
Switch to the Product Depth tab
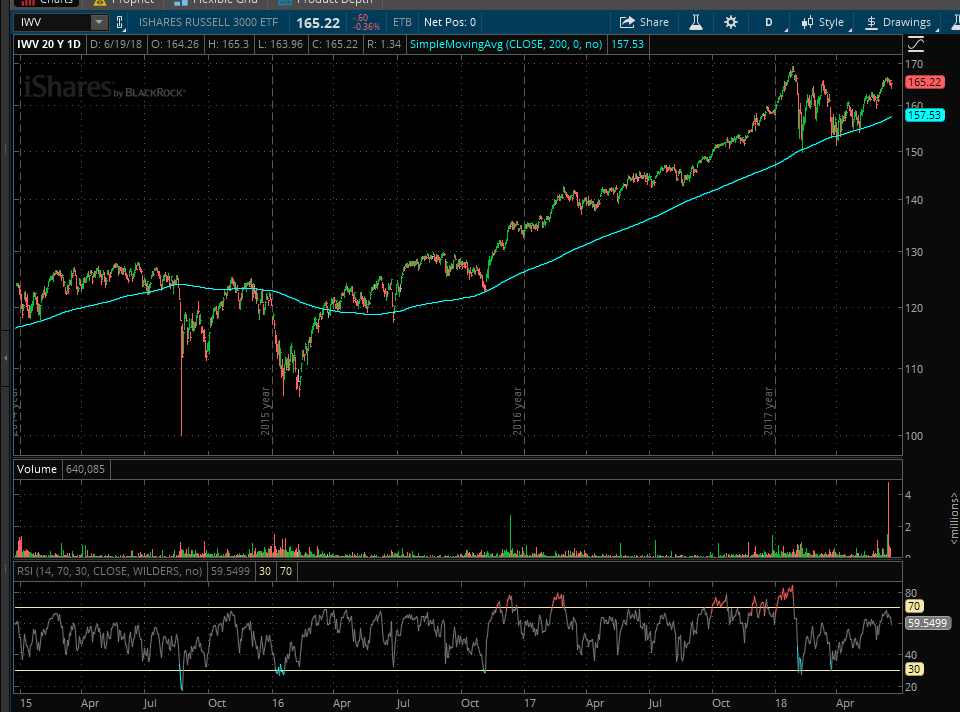click(x=325, y=2)
